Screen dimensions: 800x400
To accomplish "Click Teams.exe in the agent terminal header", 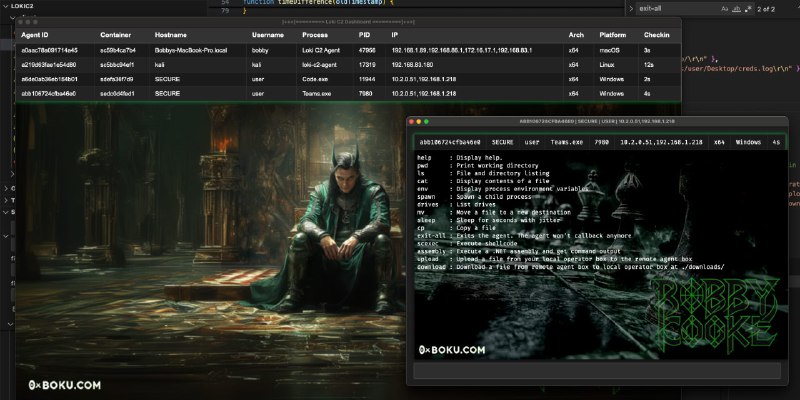I will [566, 142].
